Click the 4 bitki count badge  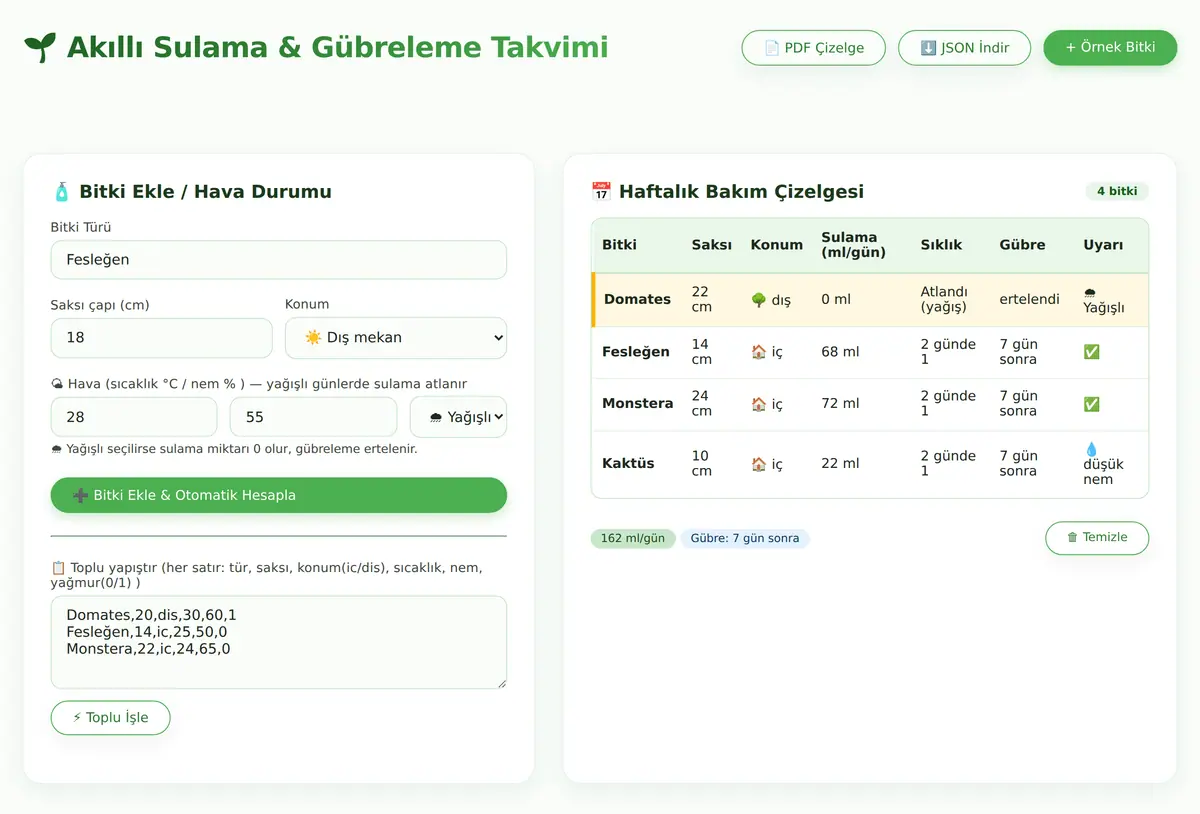[1116, 191]
